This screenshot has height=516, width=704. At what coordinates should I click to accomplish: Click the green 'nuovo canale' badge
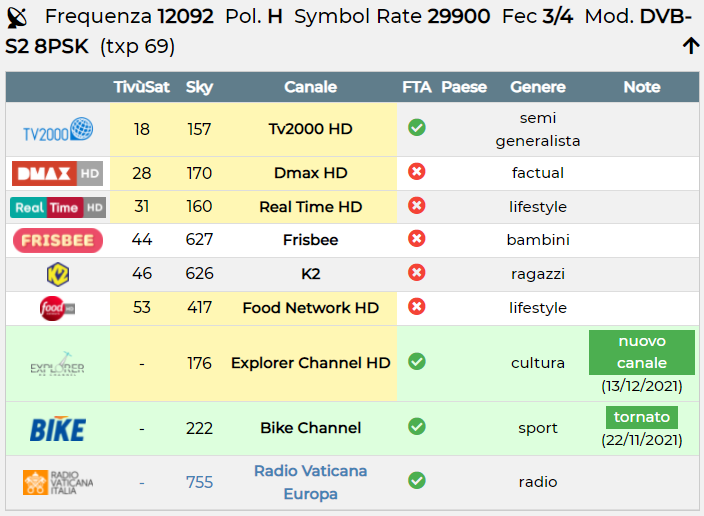pyautogui.click(x=642, y=352)
